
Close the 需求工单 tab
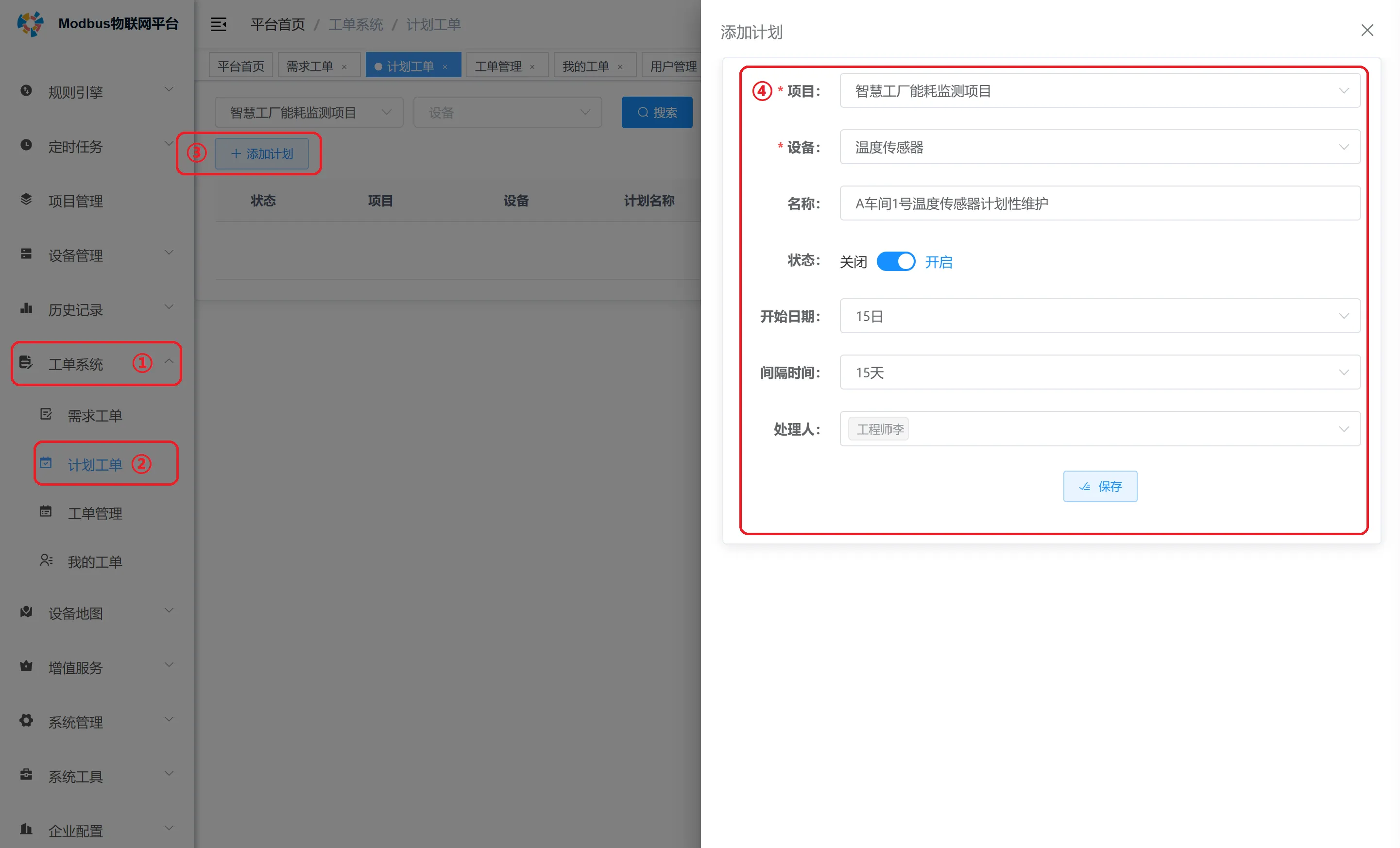coord(344,67)
